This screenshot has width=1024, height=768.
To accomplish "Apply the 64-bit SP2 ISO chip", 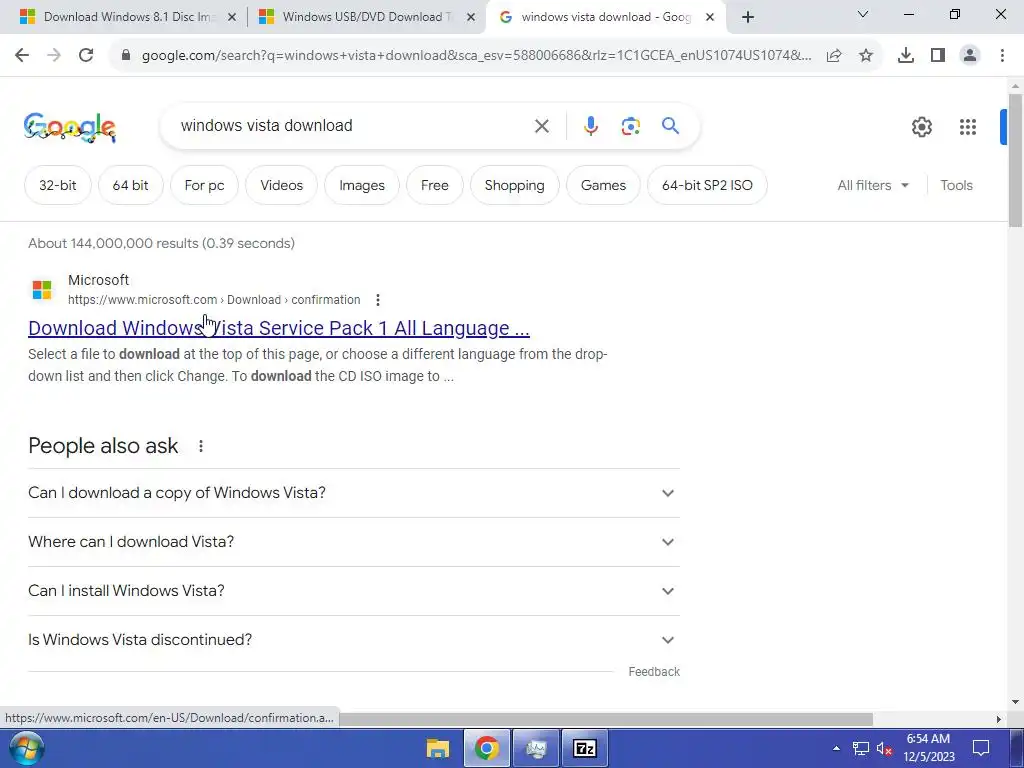I will tap(707, 185).
